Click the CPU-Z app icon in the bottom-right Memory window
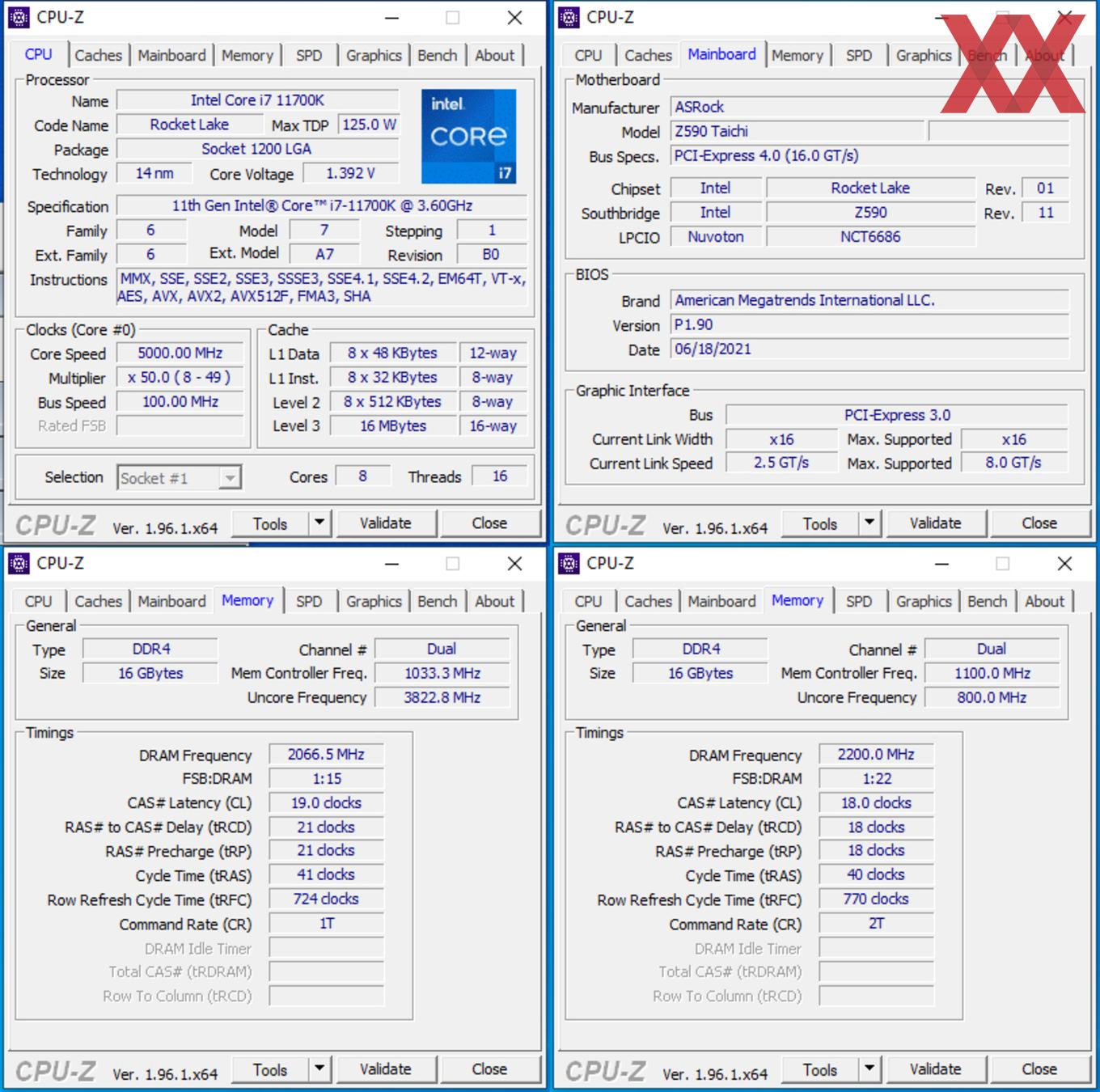The width and height of the screenshot is (1100, 1092). click(569, 563)
